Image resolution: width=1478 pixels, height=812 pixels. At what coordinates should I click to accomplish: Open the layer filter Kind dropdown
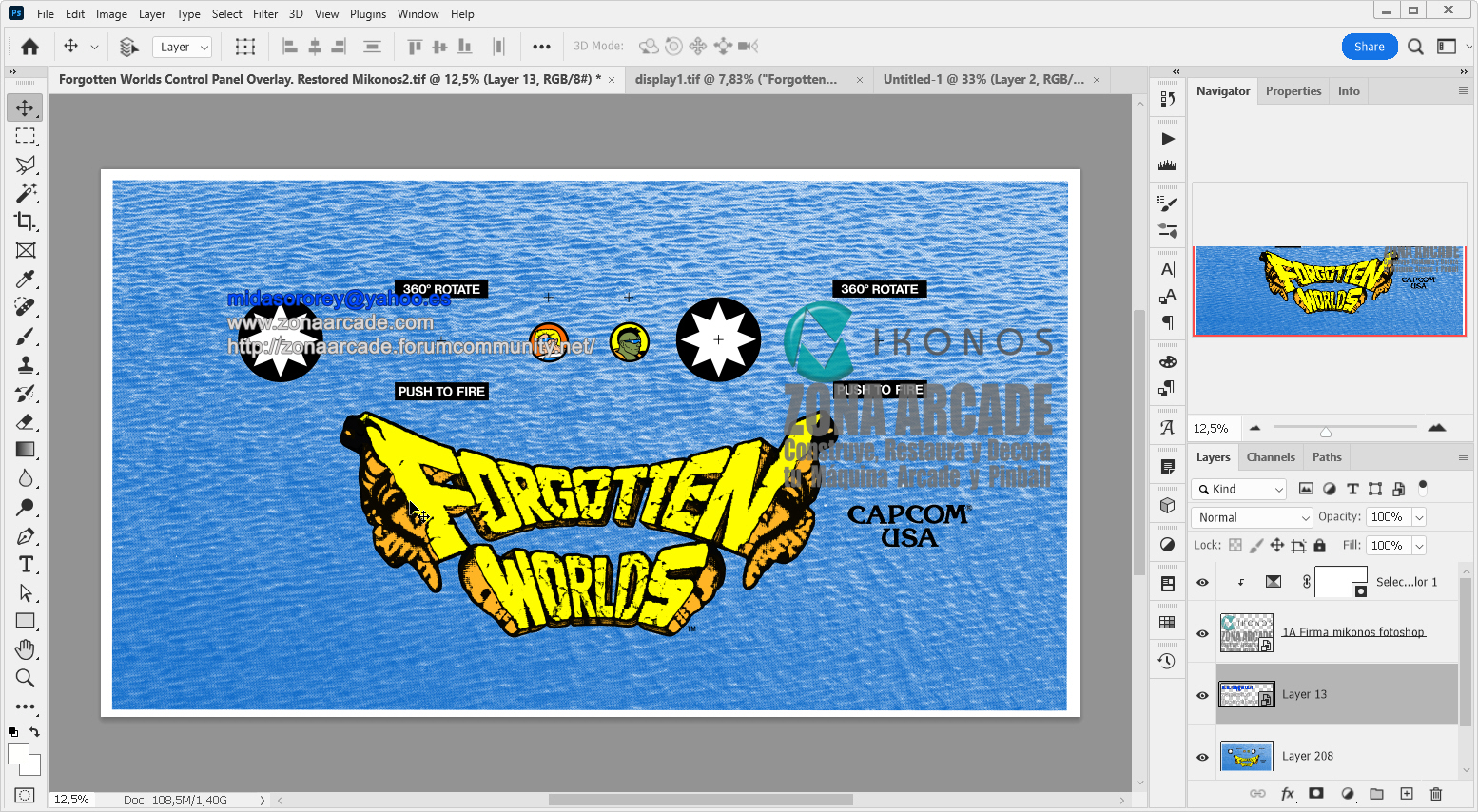tap(1238, 488)
